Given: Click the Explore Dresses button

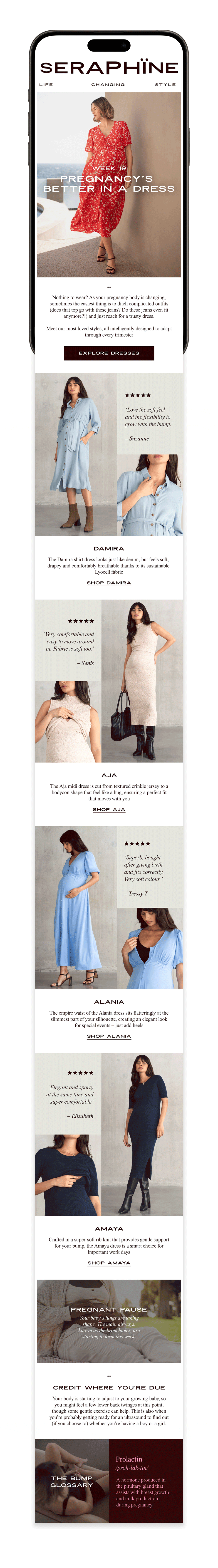Looking at the screenshot, I should click(109, 353).
